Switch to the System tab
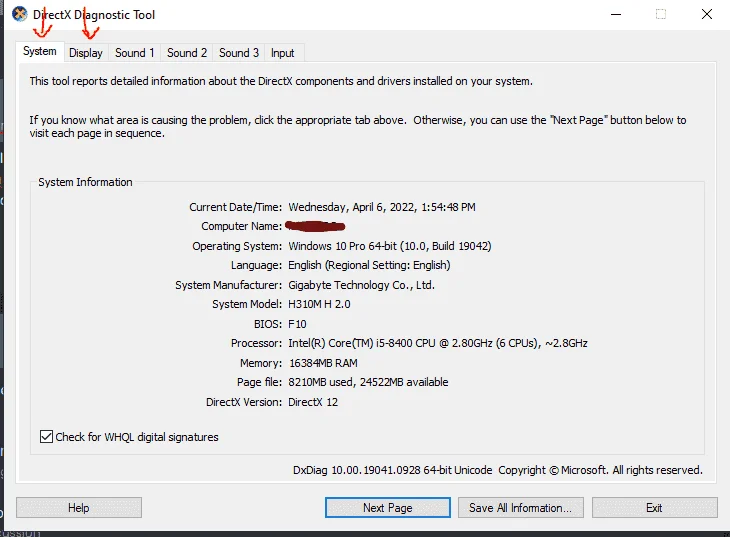Screen dimensions: 730x537 40,51
